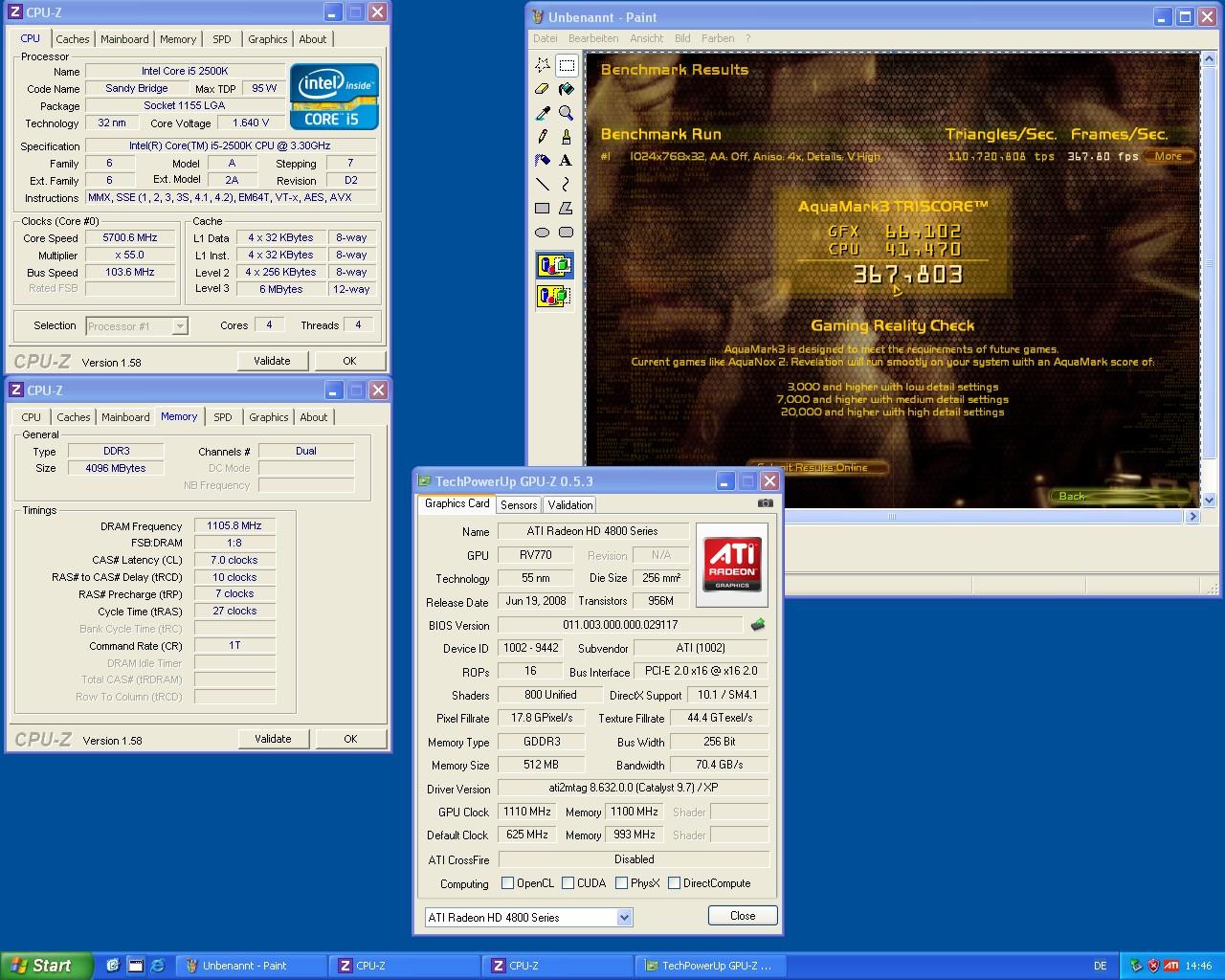Open the Datei menu in Paint
1225x980 pixels.
click(546, 38)
